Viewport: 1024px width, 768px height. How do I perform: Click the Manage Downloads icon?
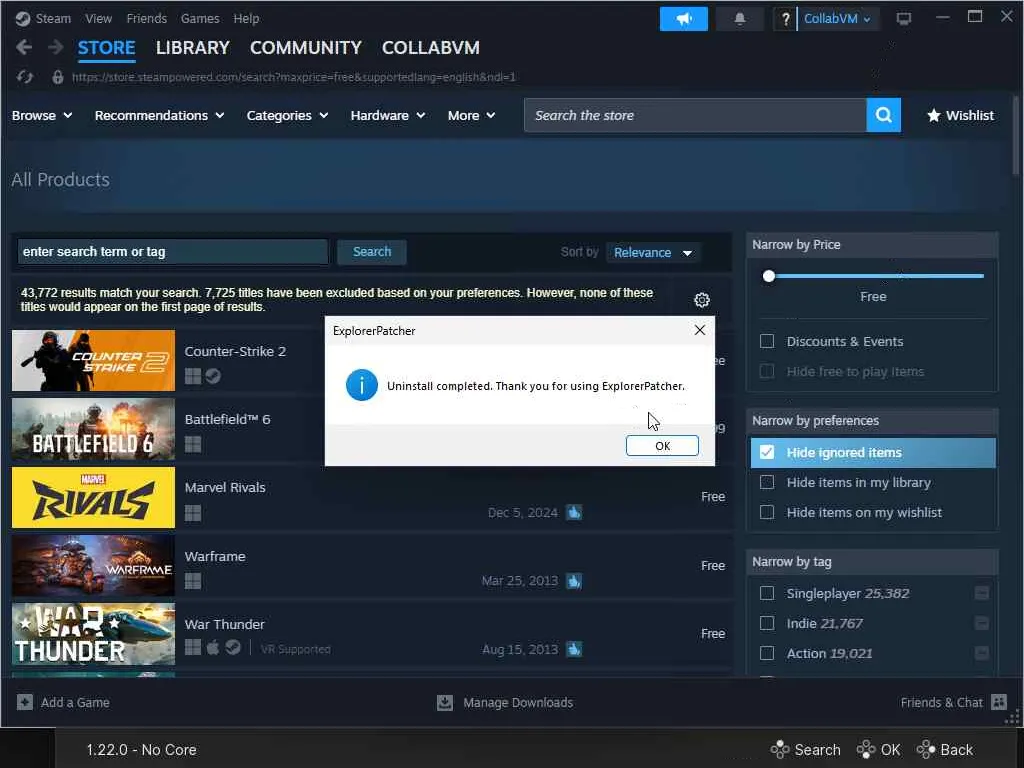(x=445, y=703)
